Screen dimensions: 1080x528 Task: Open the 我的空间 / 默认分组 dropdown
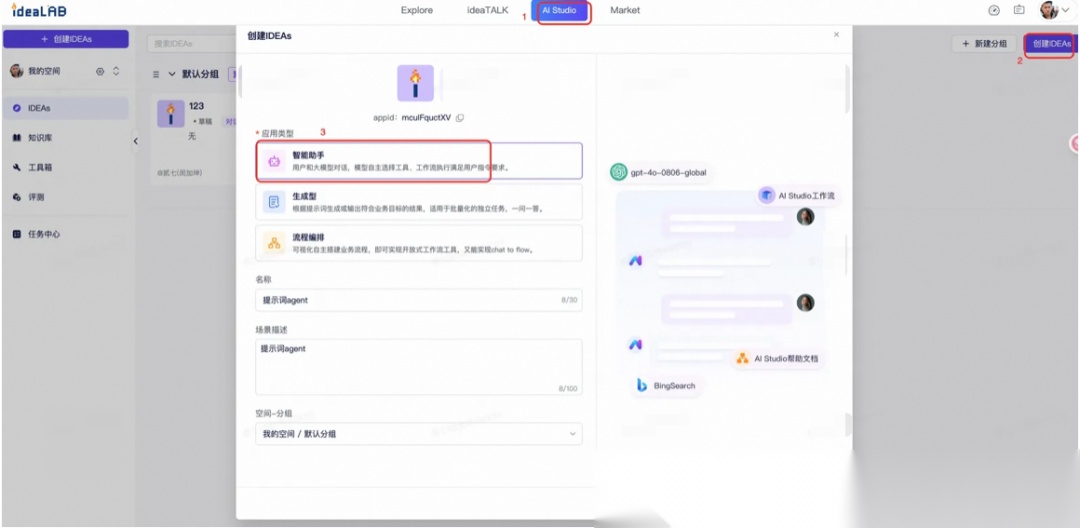(419, 434)
